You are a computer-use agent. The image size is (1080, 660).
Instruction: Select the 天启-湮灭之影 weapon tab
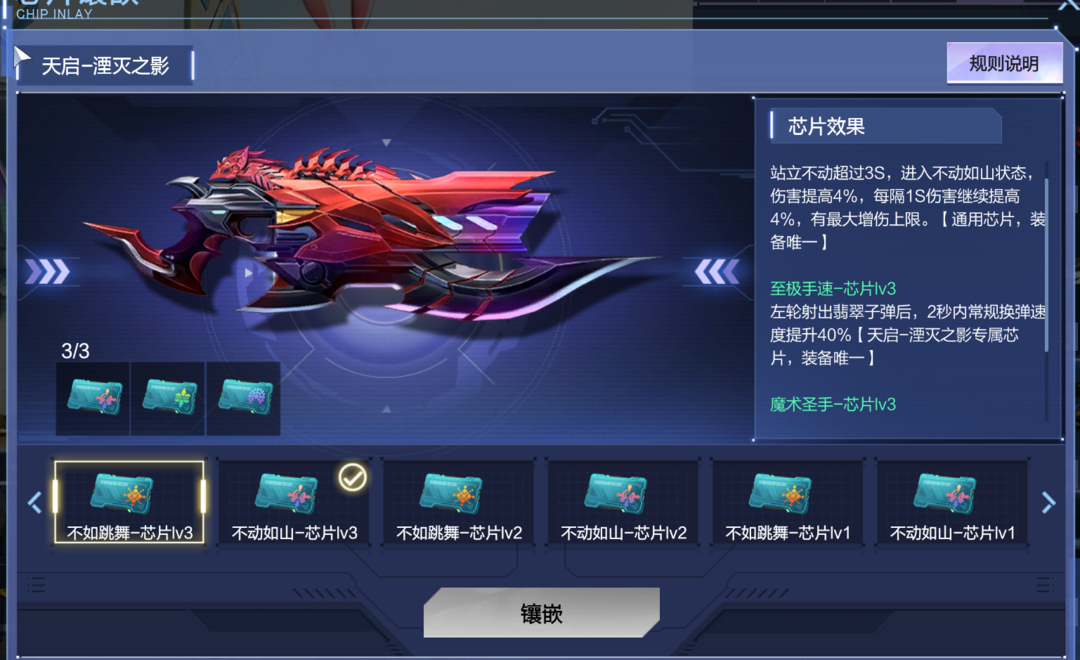[x=105, y=66]
